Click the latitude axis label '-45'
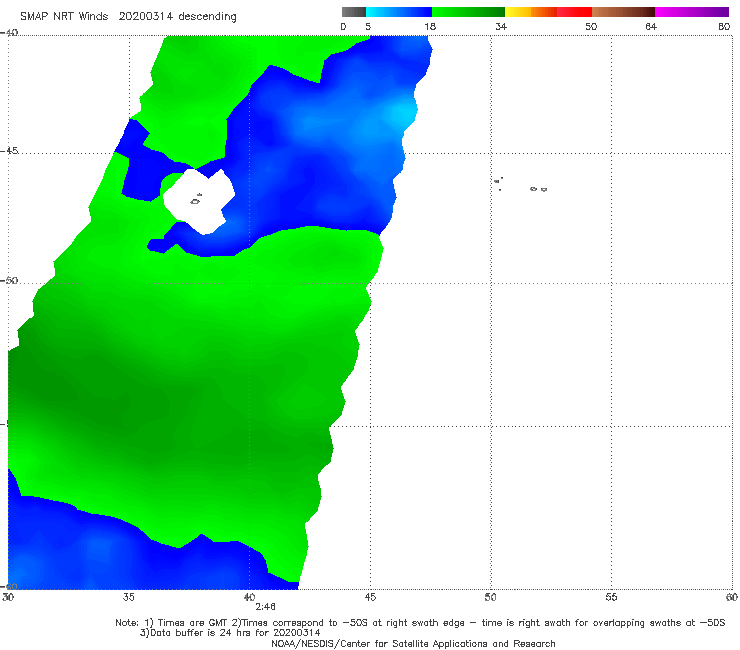Image resolution: width=740 pixels, height=650 pixels. (9, 151)
